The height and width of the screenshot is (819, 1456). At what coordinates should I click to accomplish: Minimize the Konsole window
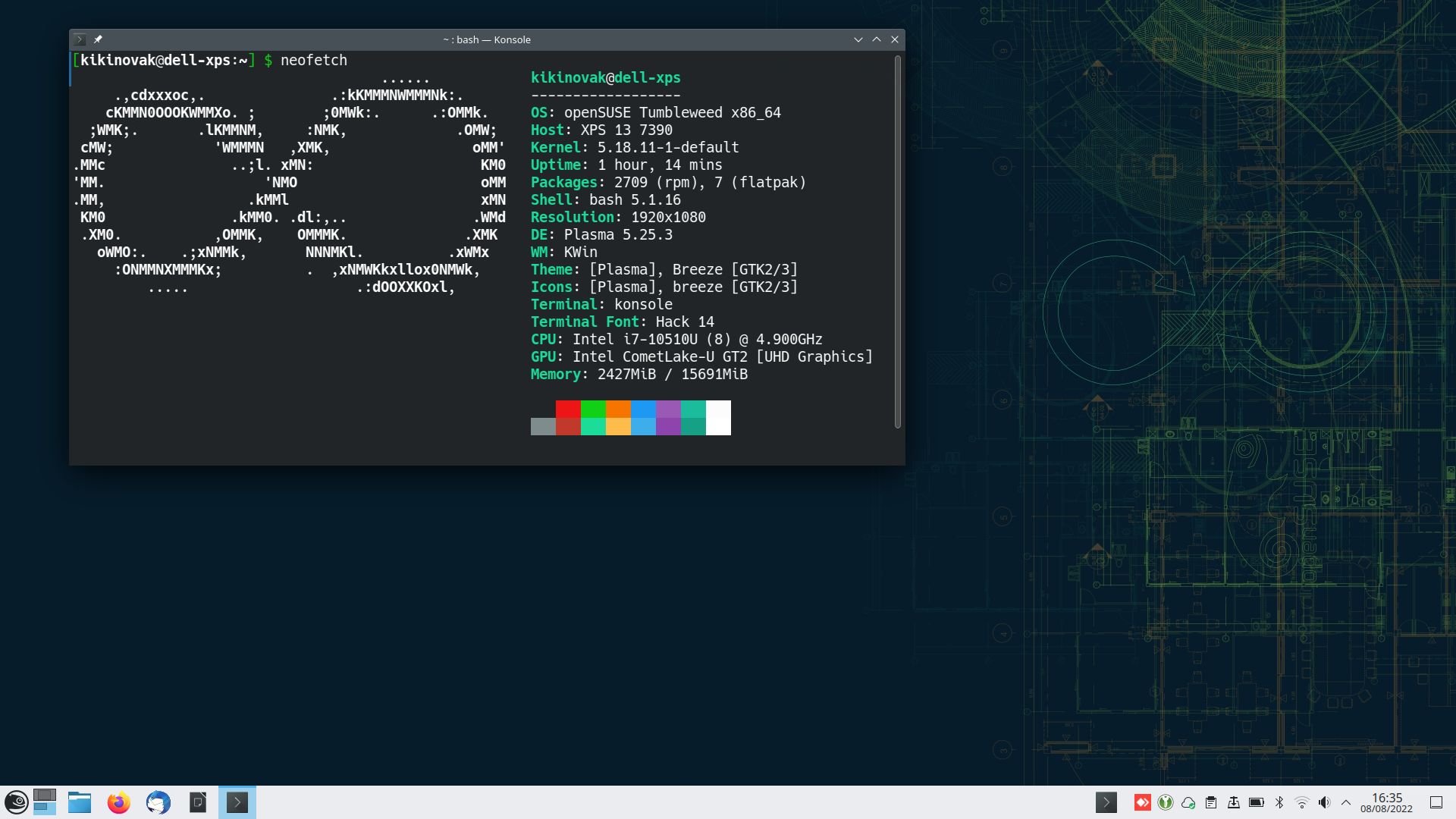click(858, 39)
